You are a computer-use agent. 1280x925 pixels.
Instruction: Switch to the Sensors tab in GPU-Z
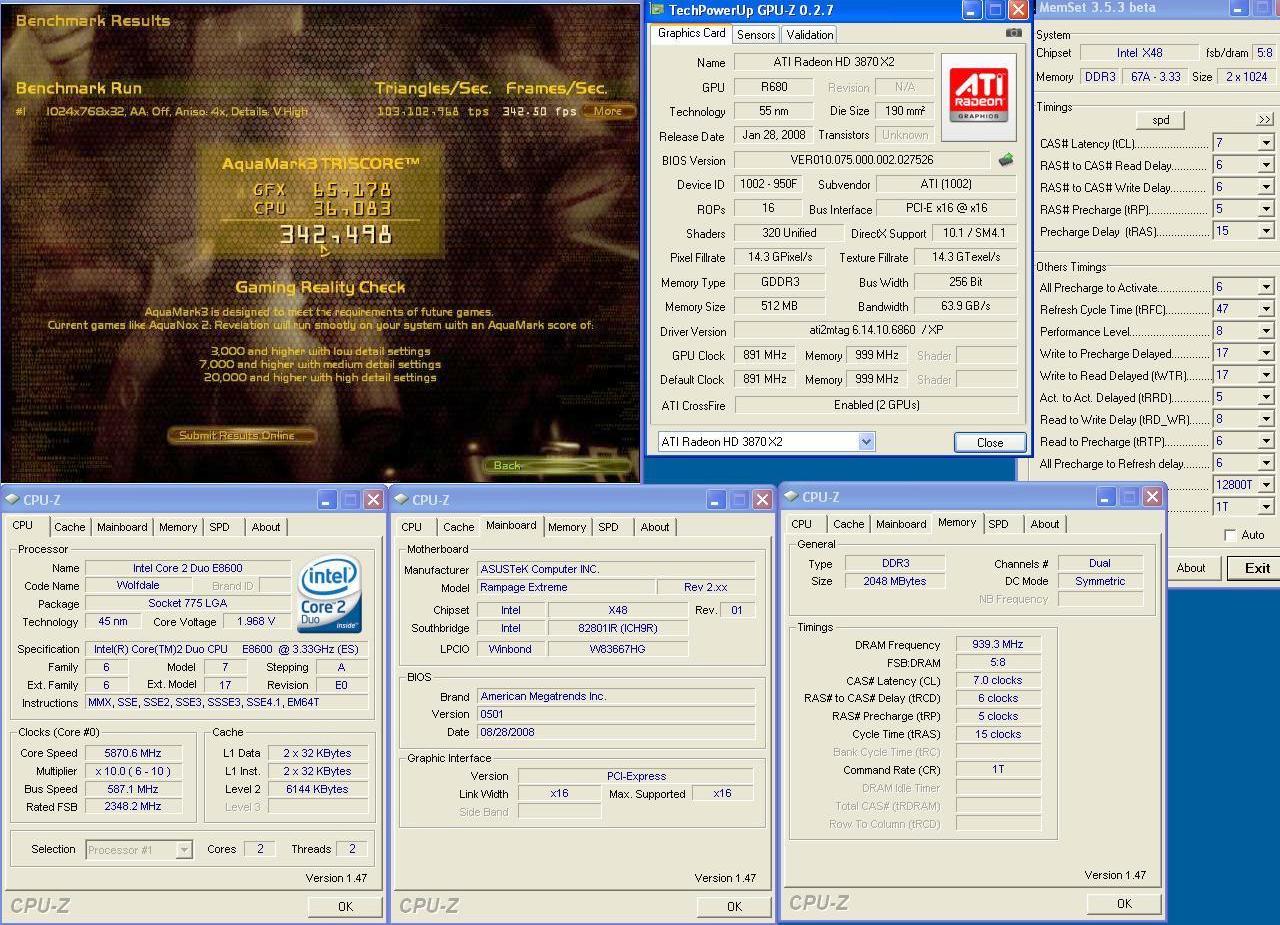point(756,34)
